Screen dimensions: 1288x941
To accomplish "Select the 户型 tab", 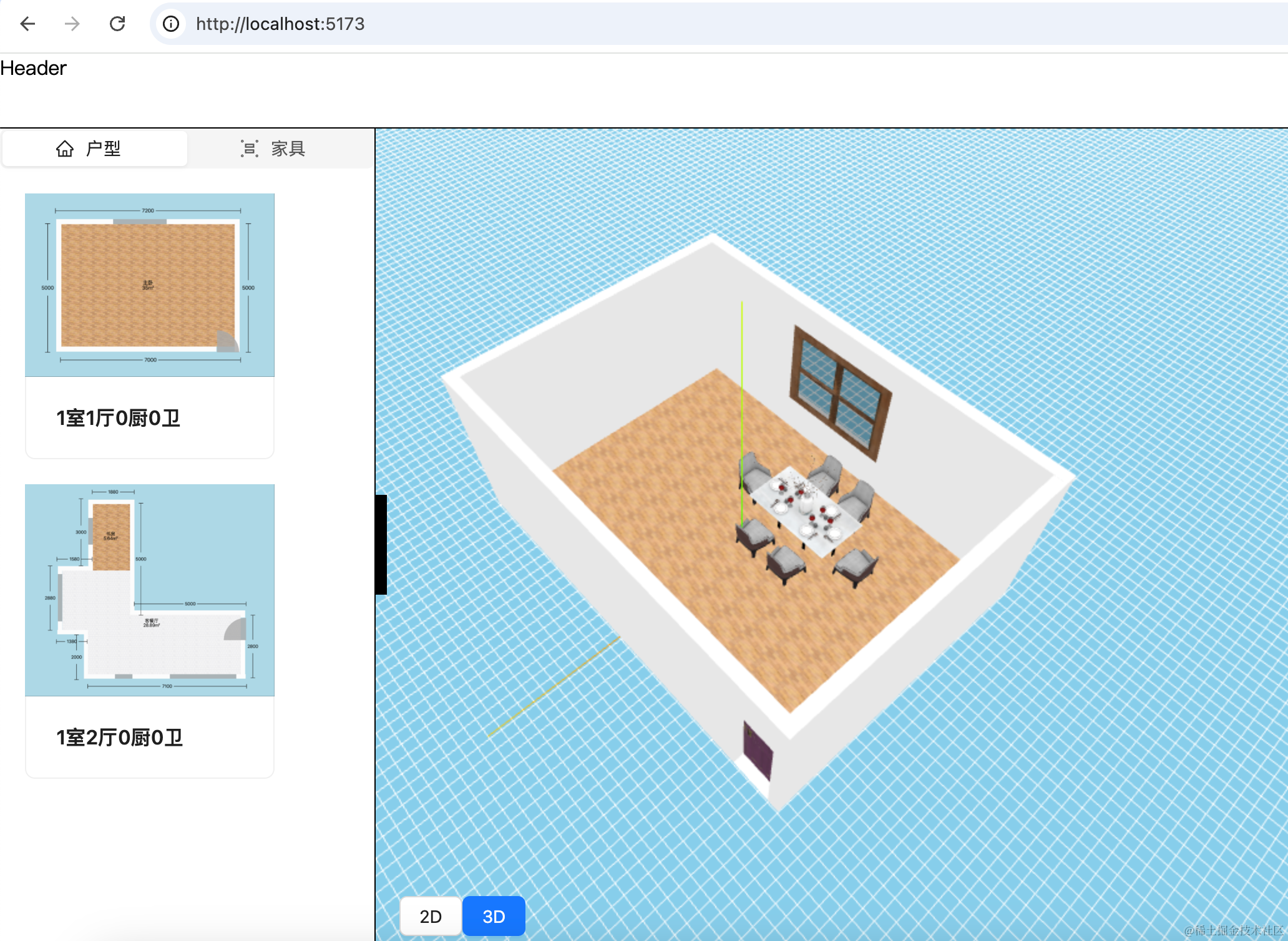I will pyautogui.click(x=95, y=149).
